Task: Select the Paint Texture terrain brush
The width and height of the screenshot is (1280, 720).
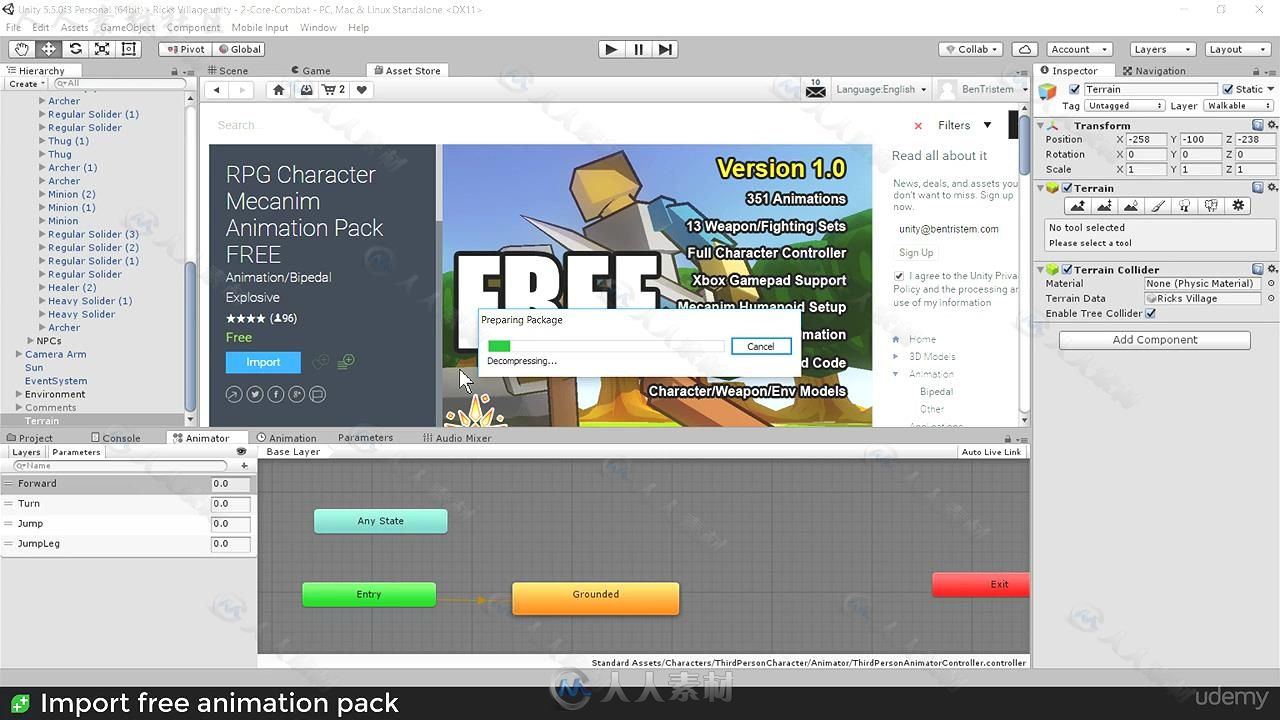Action: pos(1158,206)
